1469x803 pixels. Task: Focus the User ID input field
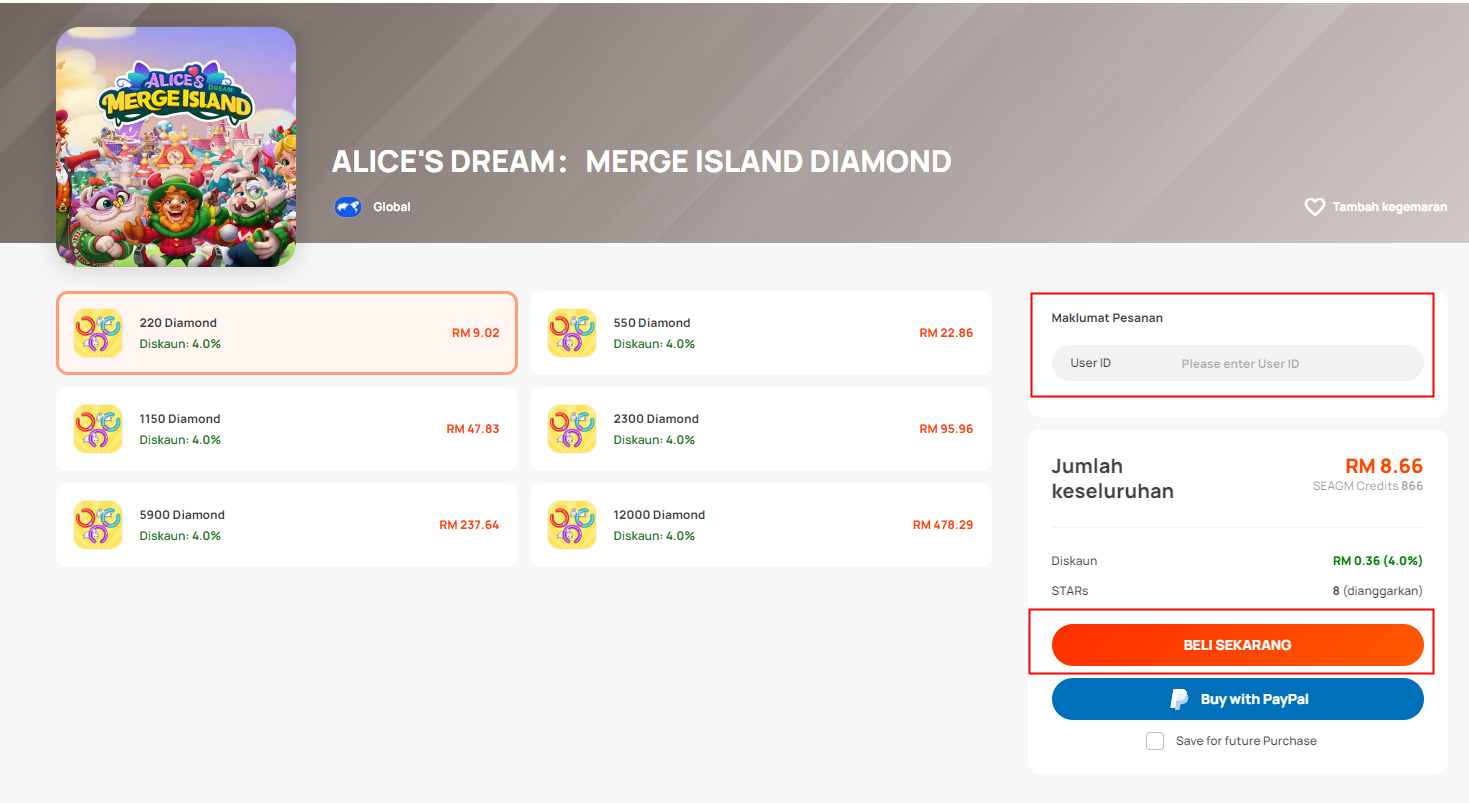coord(1237,363)
